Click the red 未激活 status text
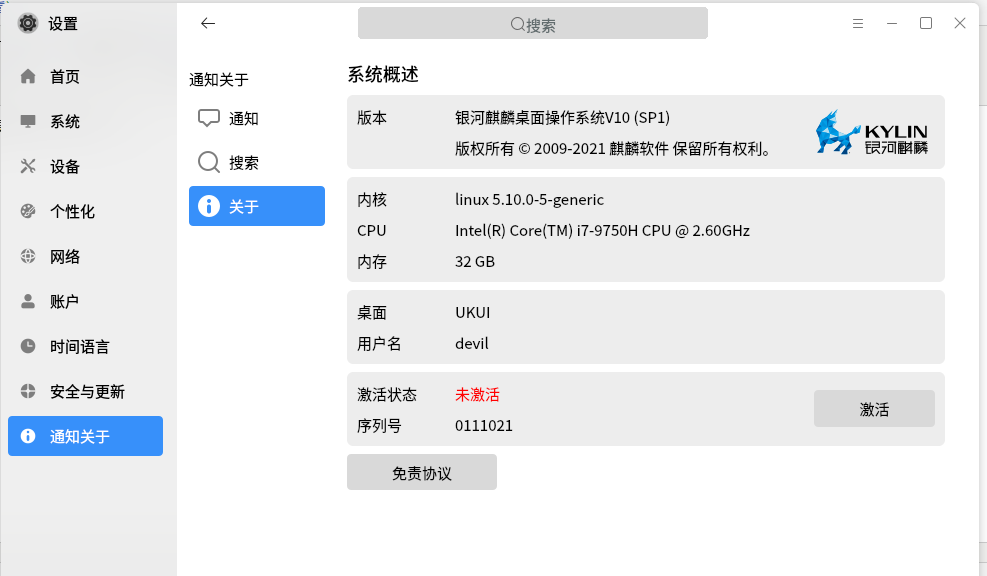987x576 pixels. pos(477,395)
